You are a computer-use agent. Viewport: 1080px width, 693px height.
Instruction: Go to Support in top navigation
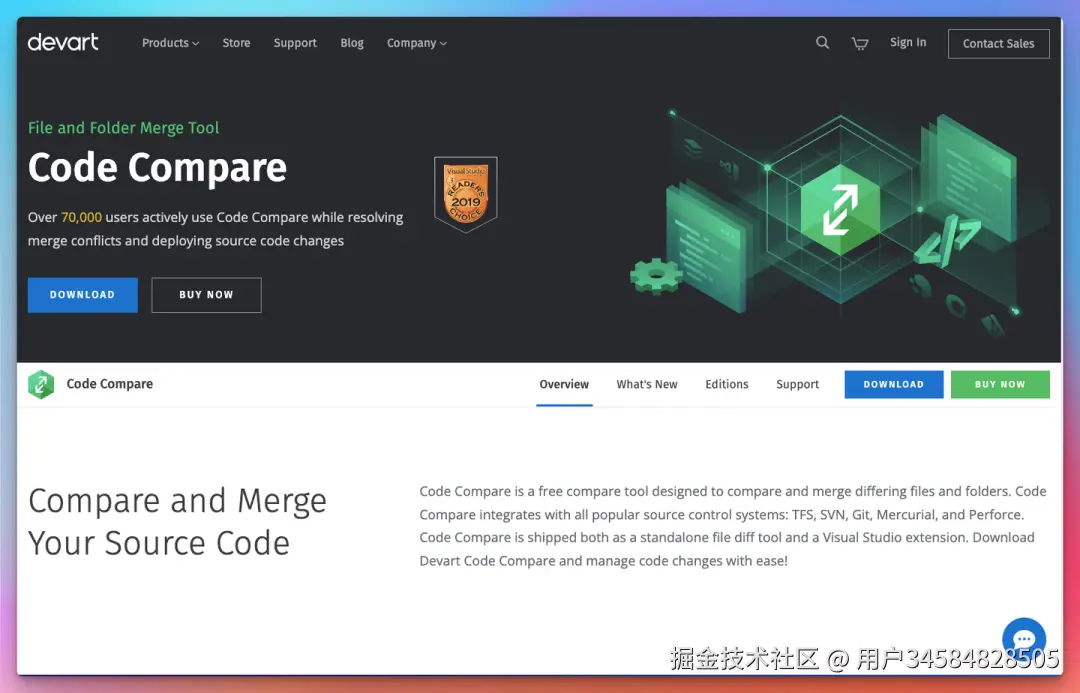[x=295, y=43]
